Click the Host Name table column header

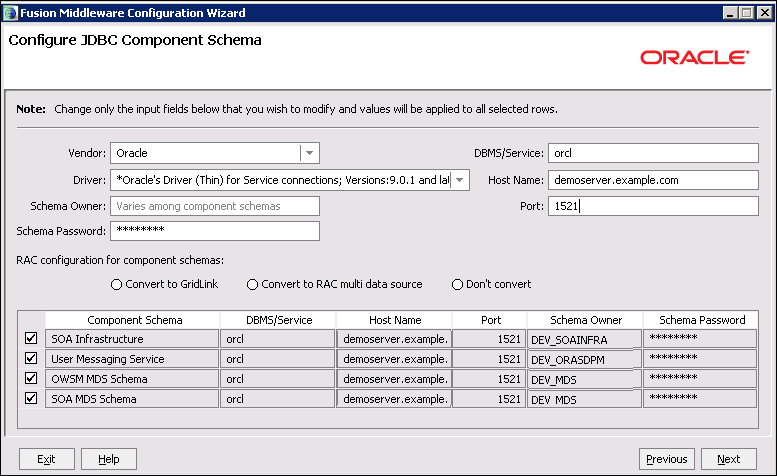(x=394, y=320)
